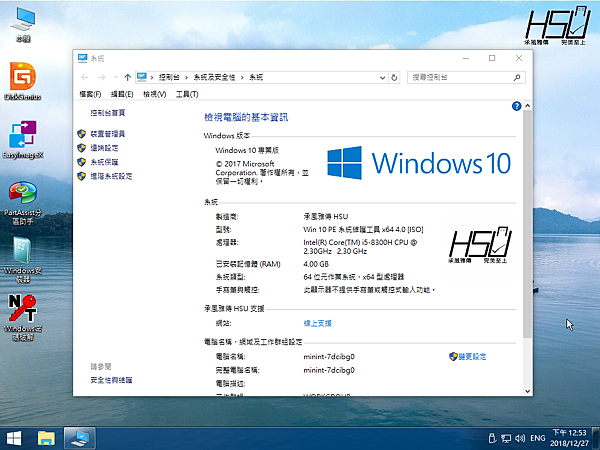Open 遠端設定 sidebar link

[104, 148]
